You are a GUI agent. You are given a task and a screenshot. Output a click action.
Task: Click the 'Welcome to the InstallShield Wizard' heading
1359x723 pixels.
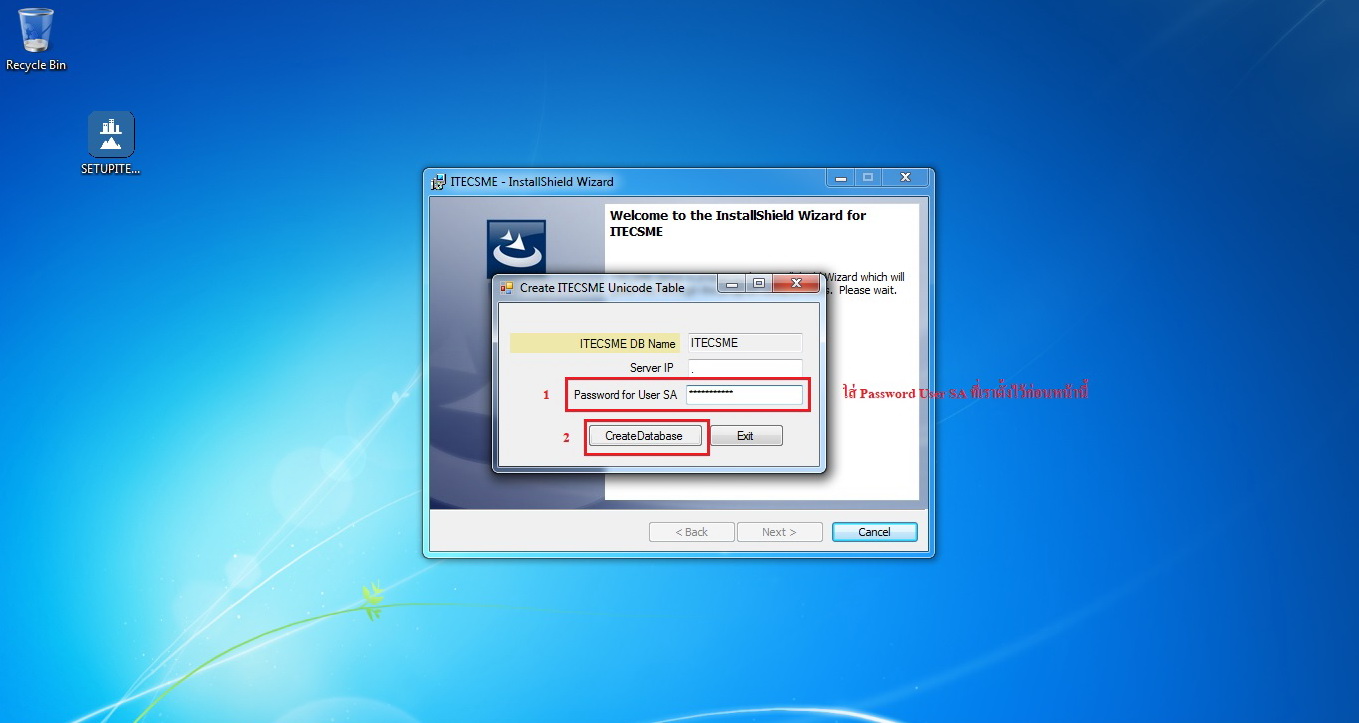(x=738, y=223)
